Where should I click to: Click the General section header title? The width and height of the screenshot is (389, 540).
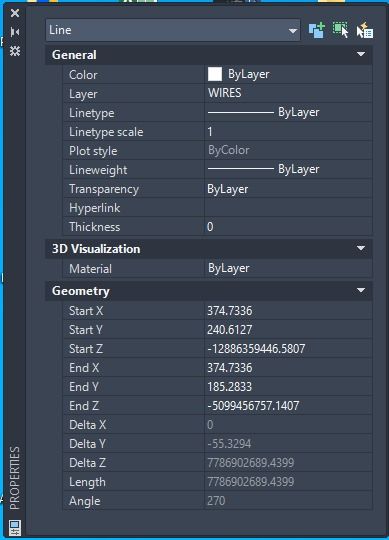pyautogui.click(x=74, y=55)
